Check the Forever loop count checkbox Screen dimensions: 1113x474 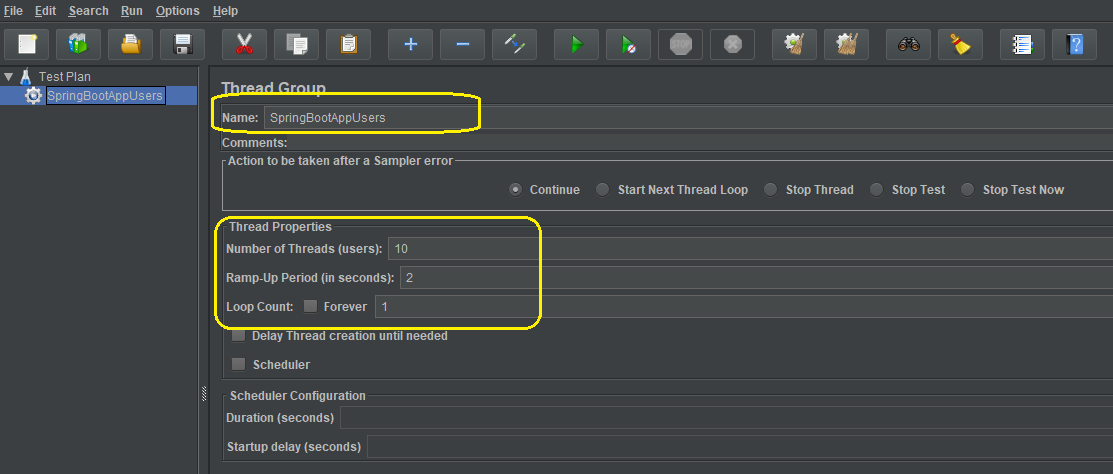coord(310,307)
